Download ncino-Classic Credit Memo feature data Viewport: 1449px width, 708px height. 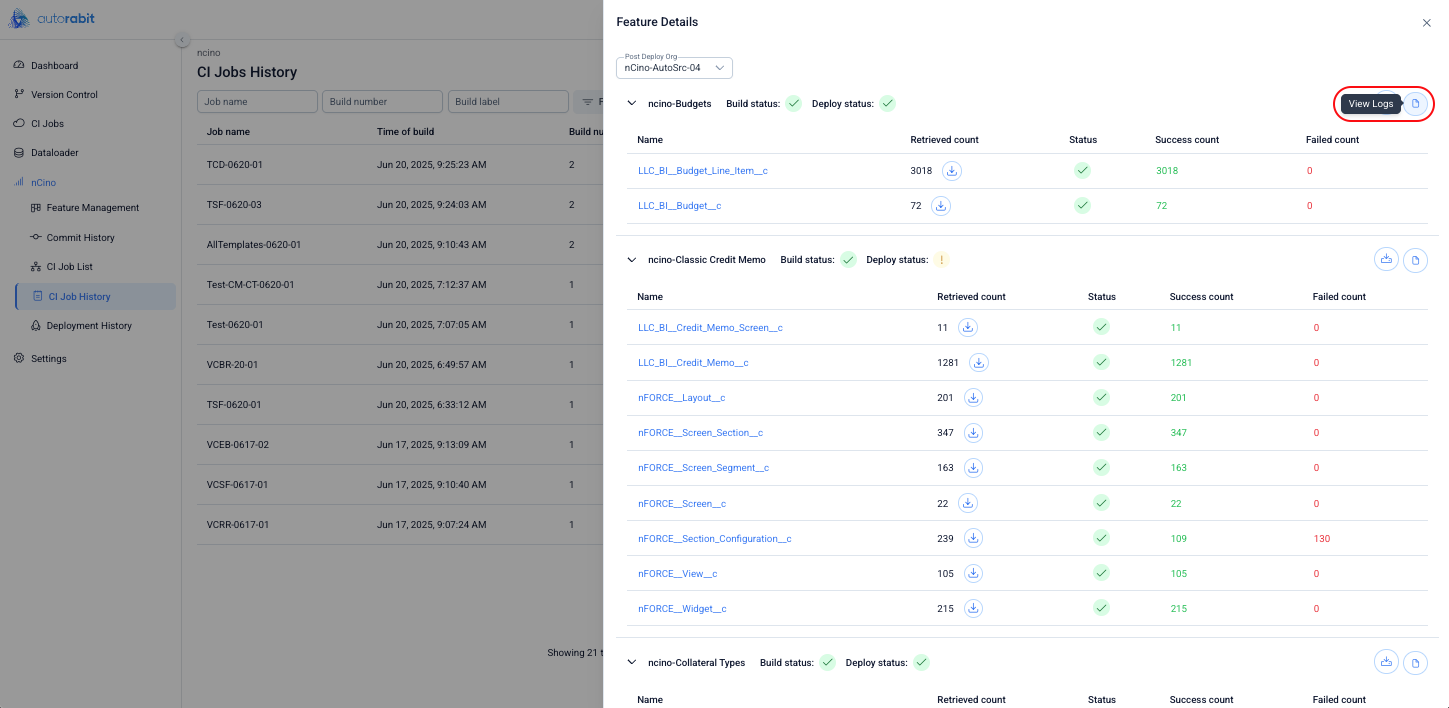pos(1386,260)
